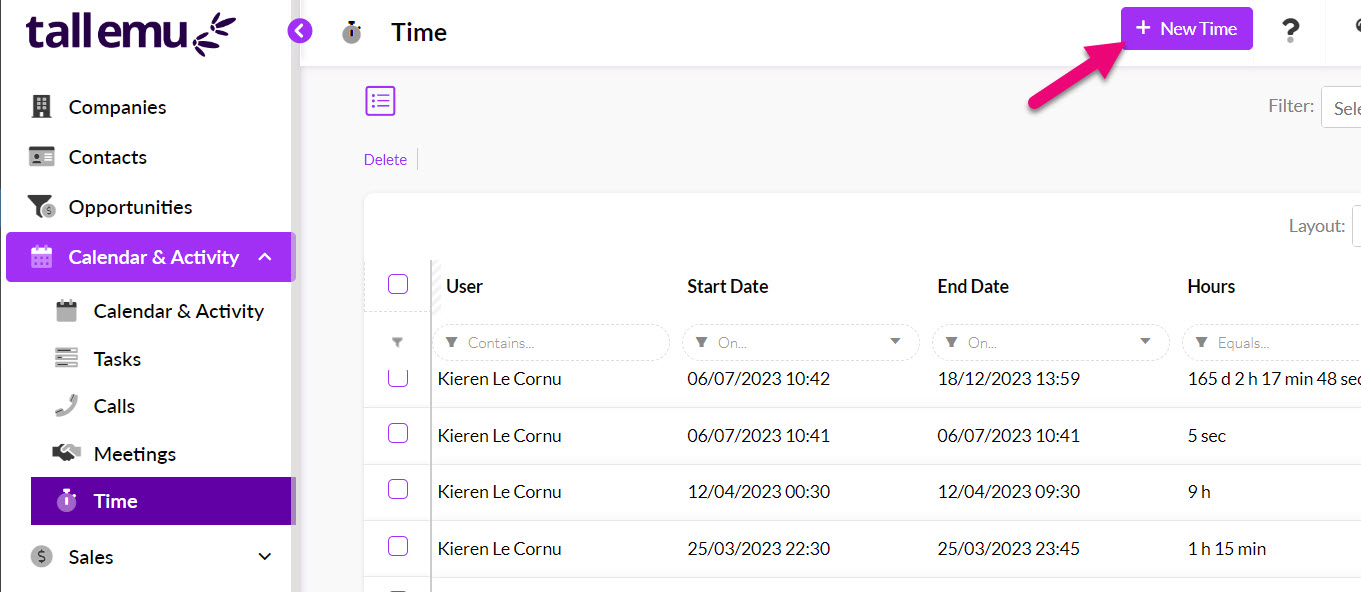
Task: Click the Companies building icon in sidebar
Action: click(x=41, y=107)
